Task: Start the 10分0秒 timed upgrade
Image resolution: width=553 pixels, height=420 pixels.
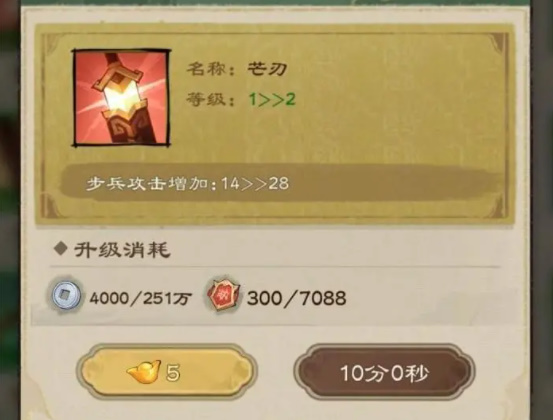Action: (384, 372)
